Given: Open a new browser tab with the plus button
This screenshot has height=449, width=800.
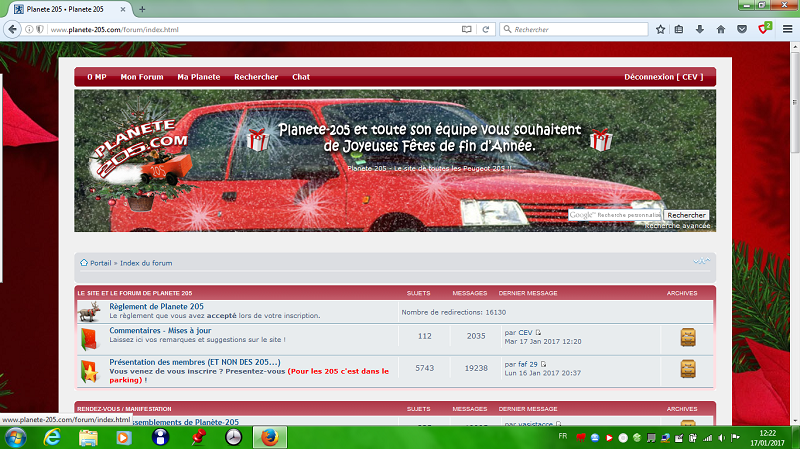Looking at the screenshot, I should coord(142,9).
